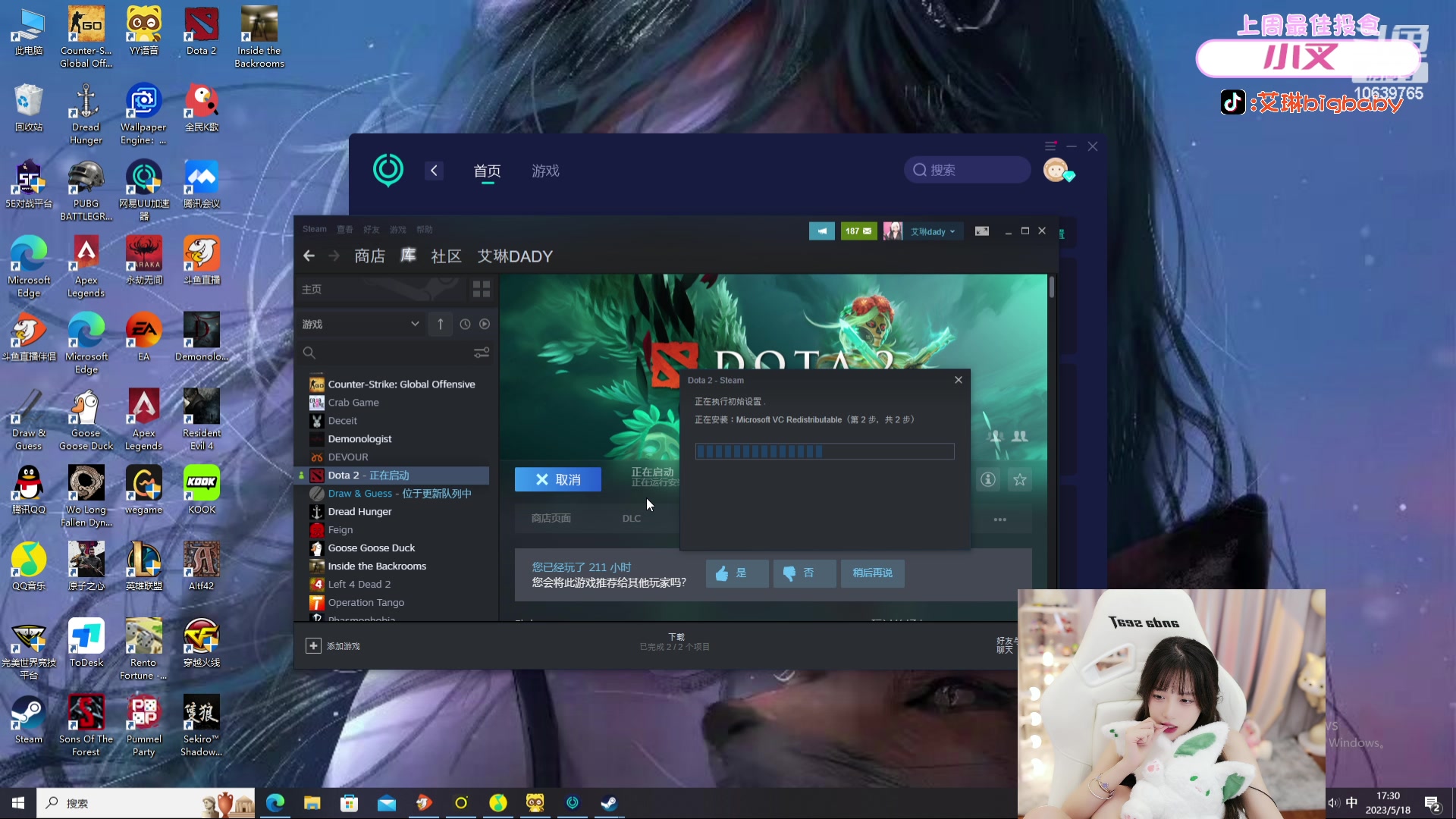Open the Steam menu in menu bar
This screenshot has width=1456, height=819.
coord(315,229)
